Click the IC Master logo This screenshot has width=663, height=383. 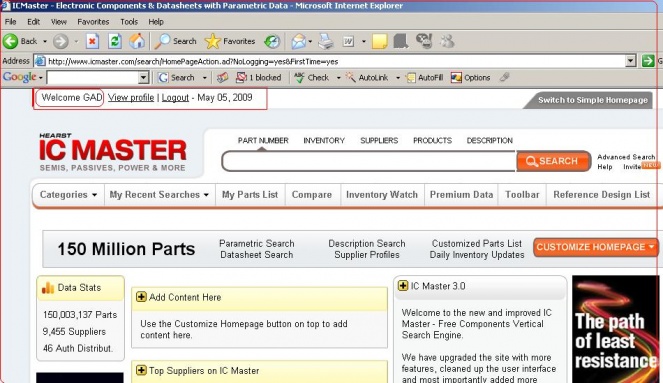[112, 152]
